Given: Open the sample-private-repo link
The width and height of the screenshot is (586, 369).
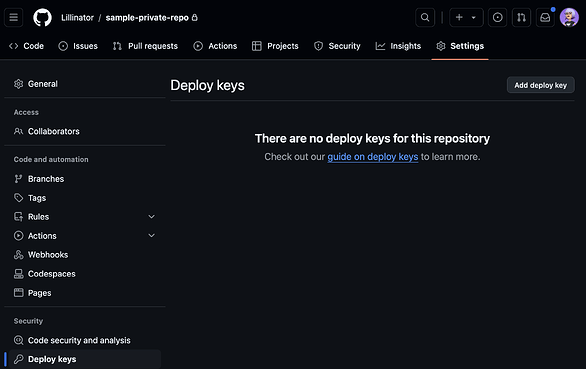Looking at the screenshot, I should click(x=147, y=18).
